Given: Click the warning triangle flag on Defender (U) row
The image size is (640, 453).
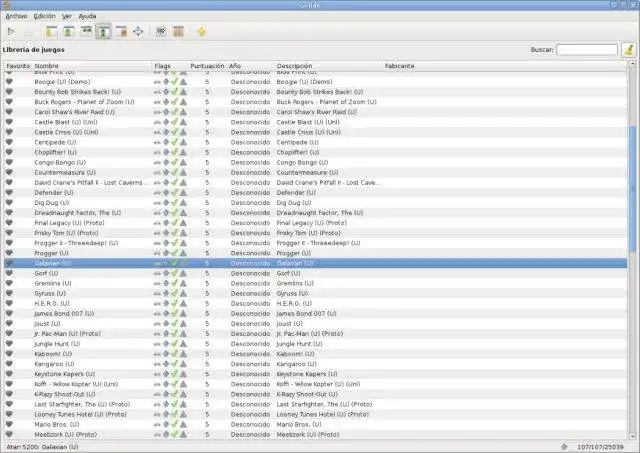Looking at the screenshot, I should [x=183, y=193].
